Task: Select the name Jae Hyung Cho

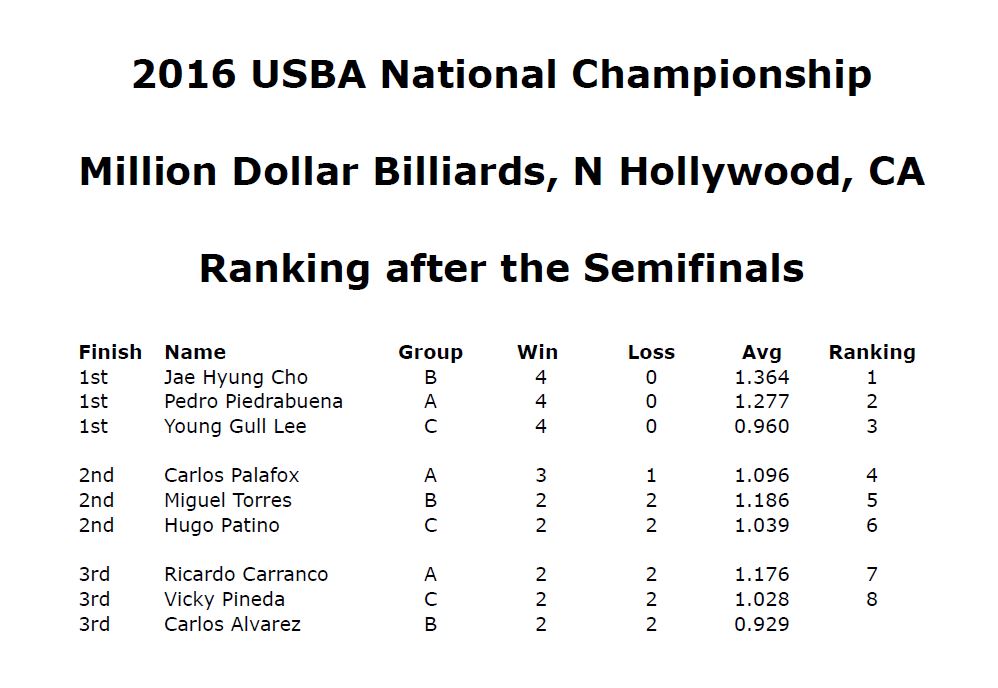Action: tap(235, 377)
